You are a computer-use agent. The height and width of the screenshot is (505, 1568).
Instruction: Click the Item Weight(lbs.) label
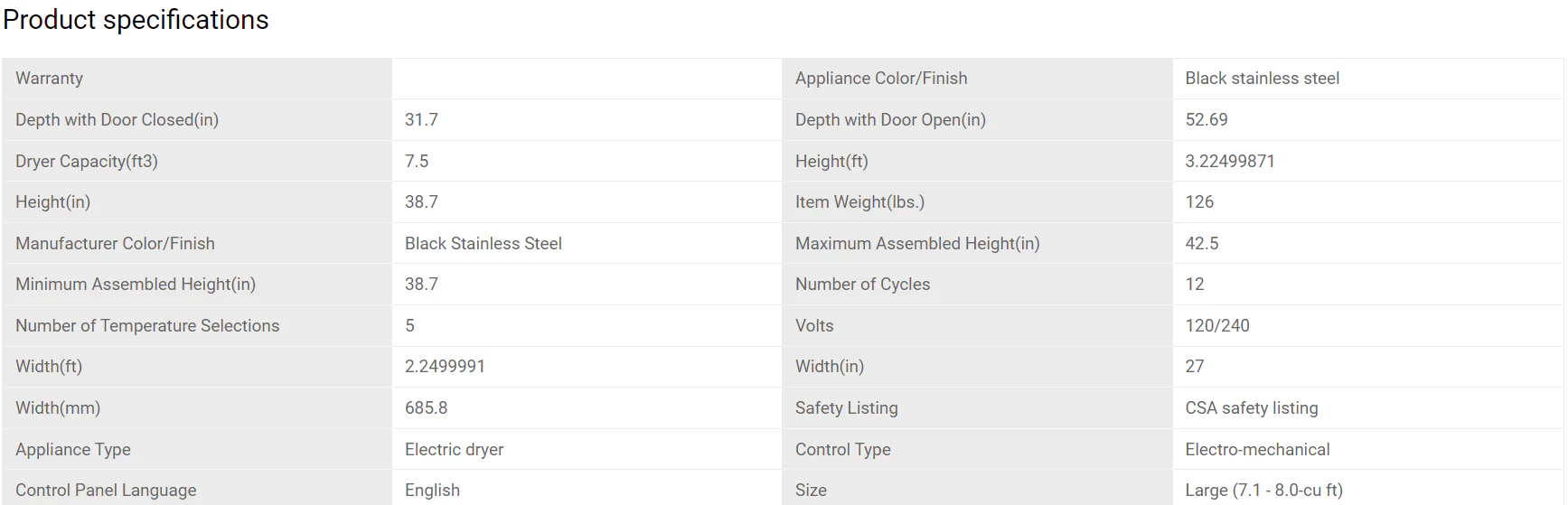(x=859, y=202)
